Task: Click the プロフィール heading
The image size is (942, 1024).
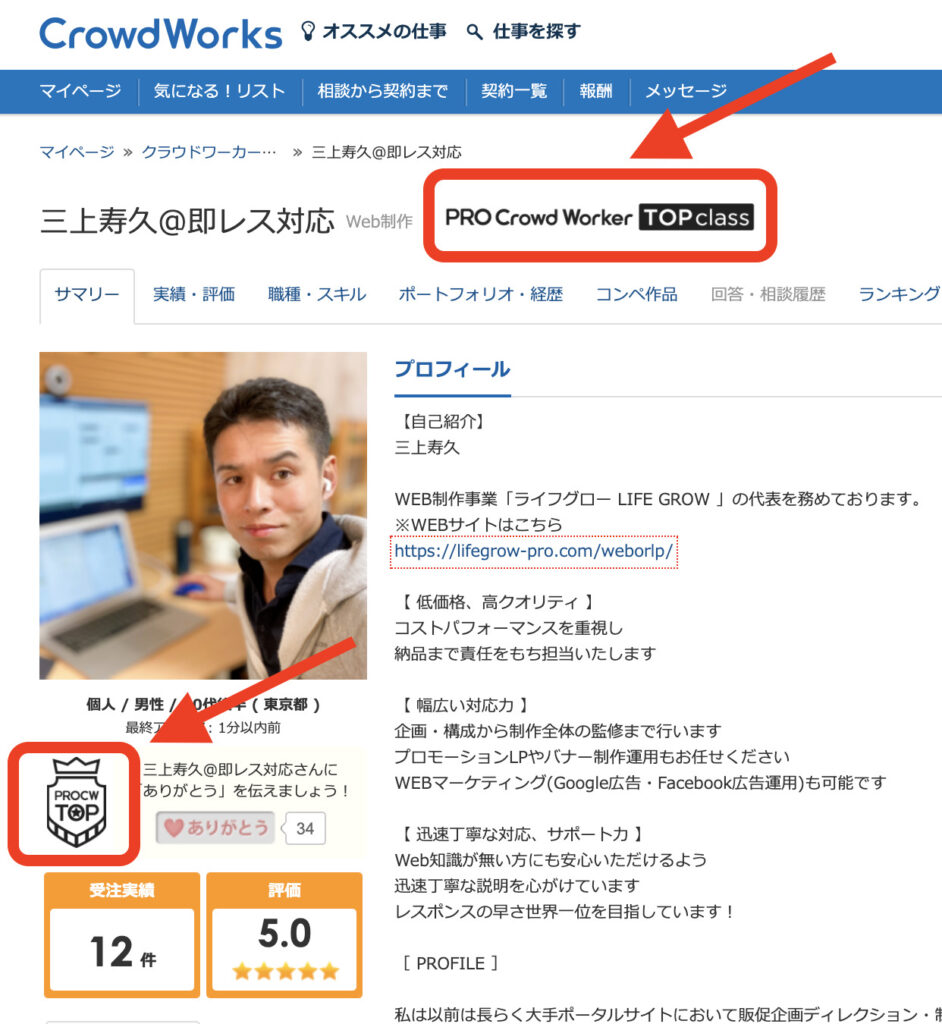Action: click(x=453, y=370)
